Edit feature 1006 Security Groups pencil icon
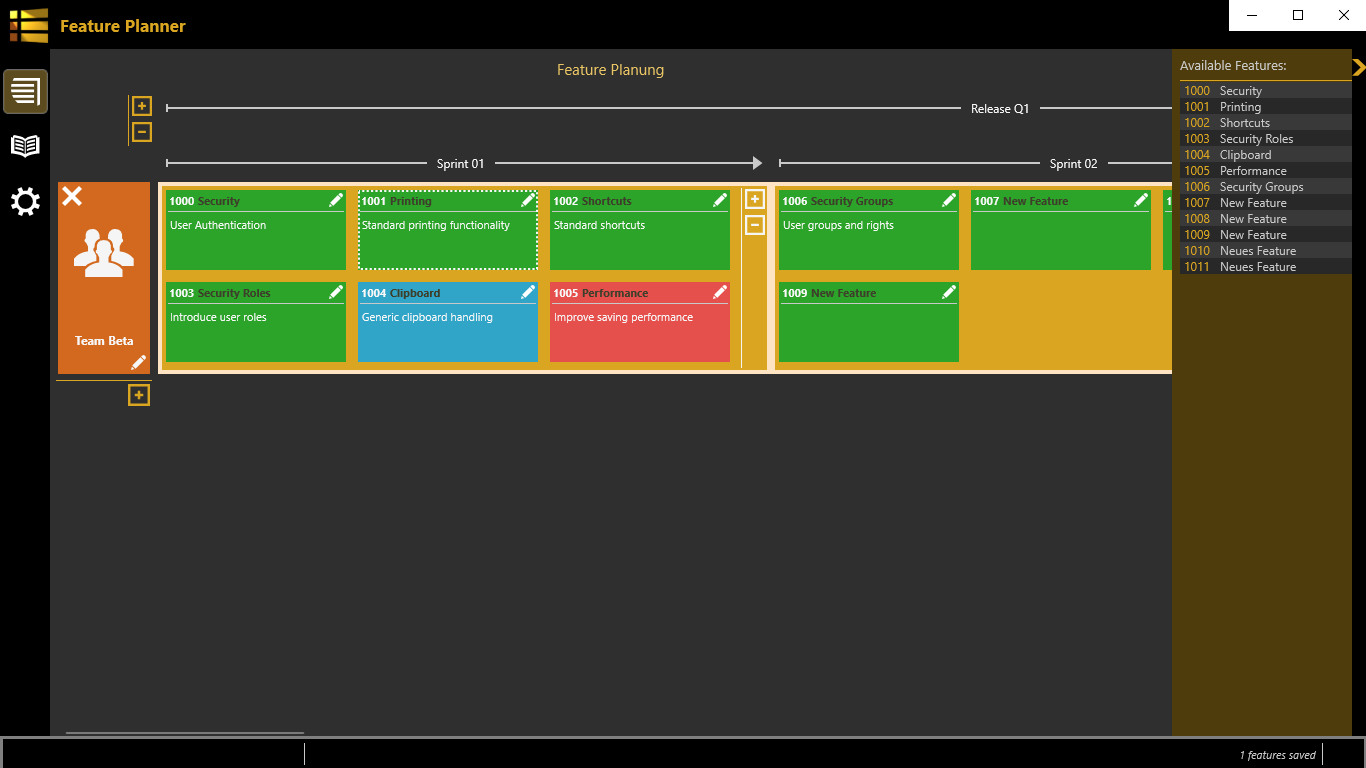The height and width of the screenshot is (768, 1366). click(949, 200)
